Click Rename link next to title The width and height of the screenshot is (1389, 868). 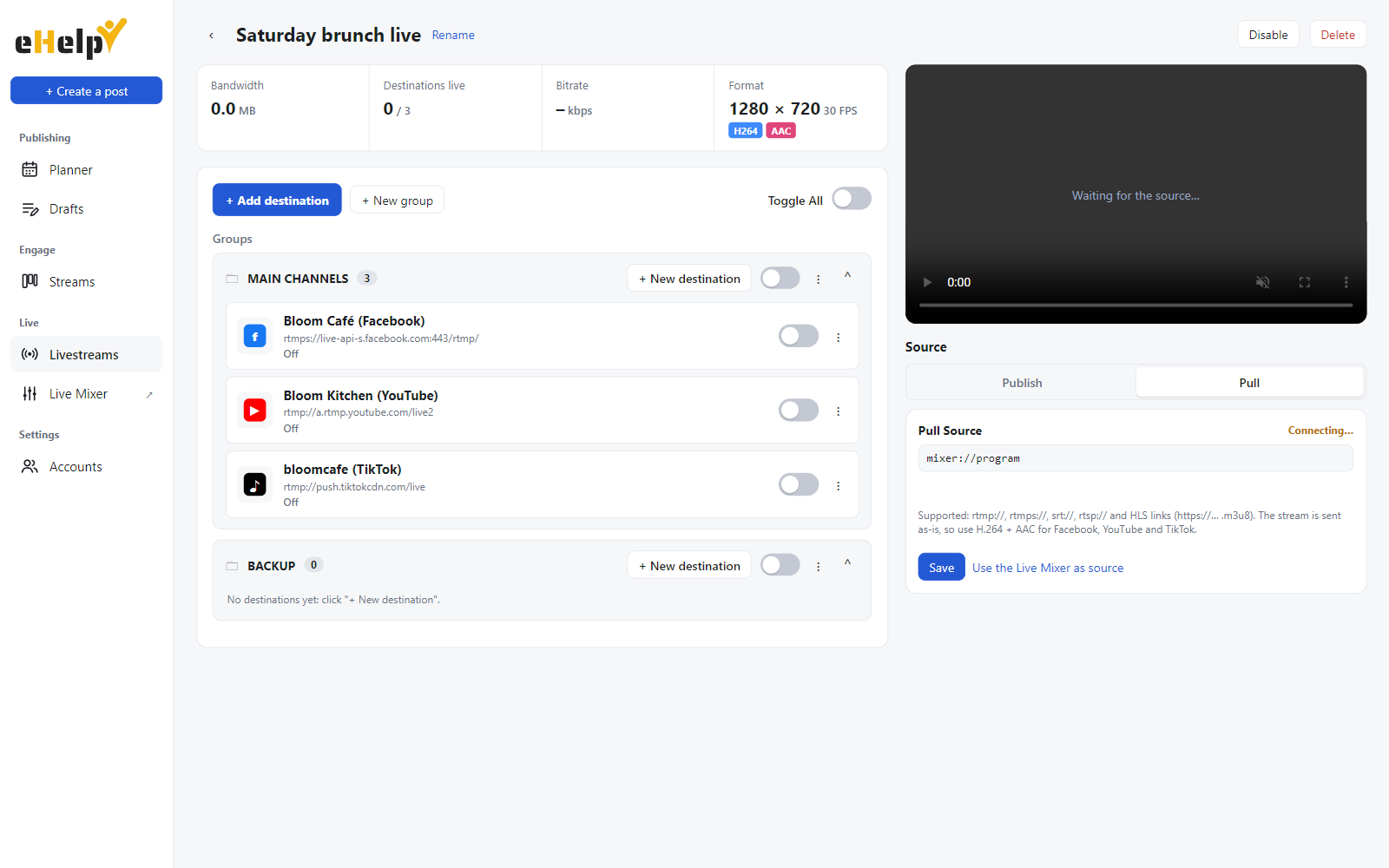[453, 36]
